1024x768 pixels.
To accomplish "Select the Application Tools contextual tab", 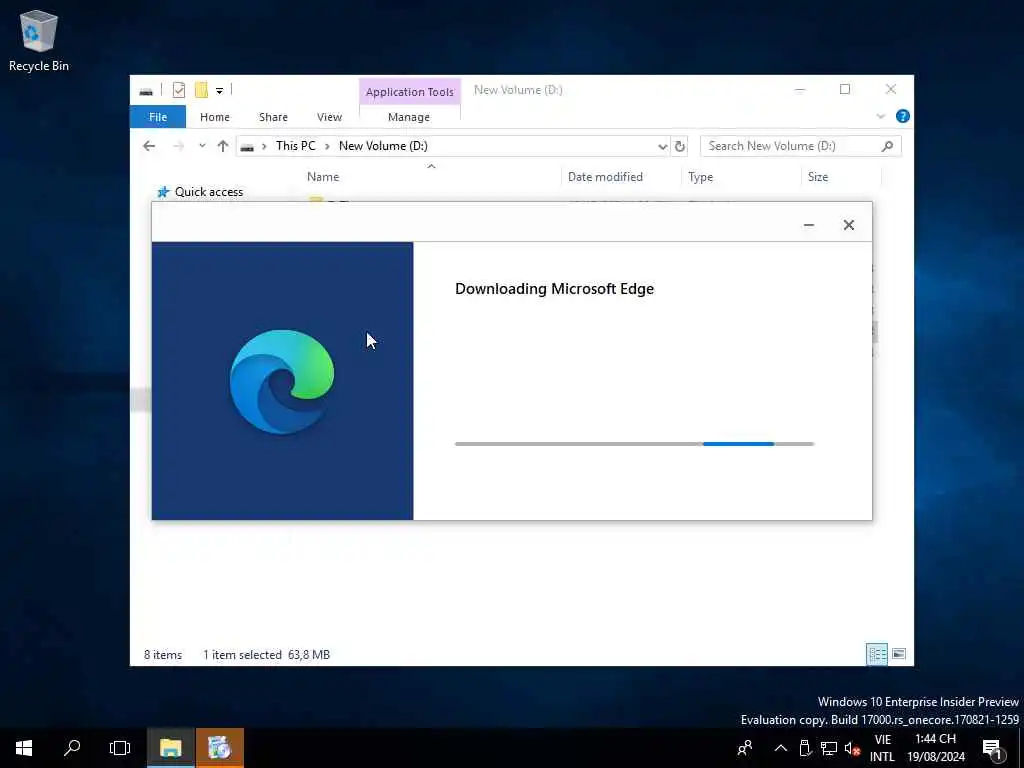I will tap(409, 92).
